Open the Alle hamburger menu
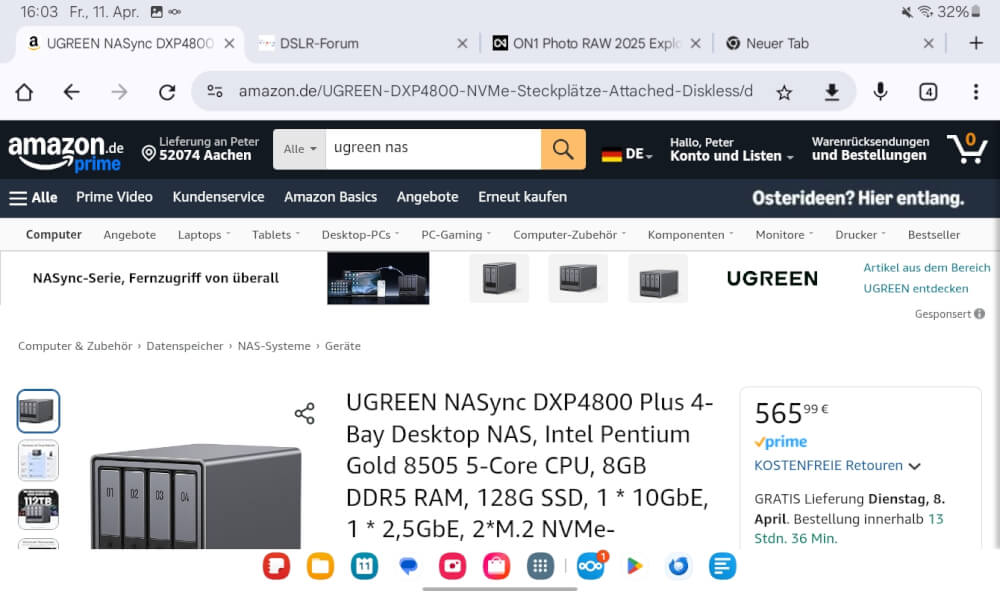Image resolution: width=1000 pixels, height=597 pixels. tap(33, 198)
